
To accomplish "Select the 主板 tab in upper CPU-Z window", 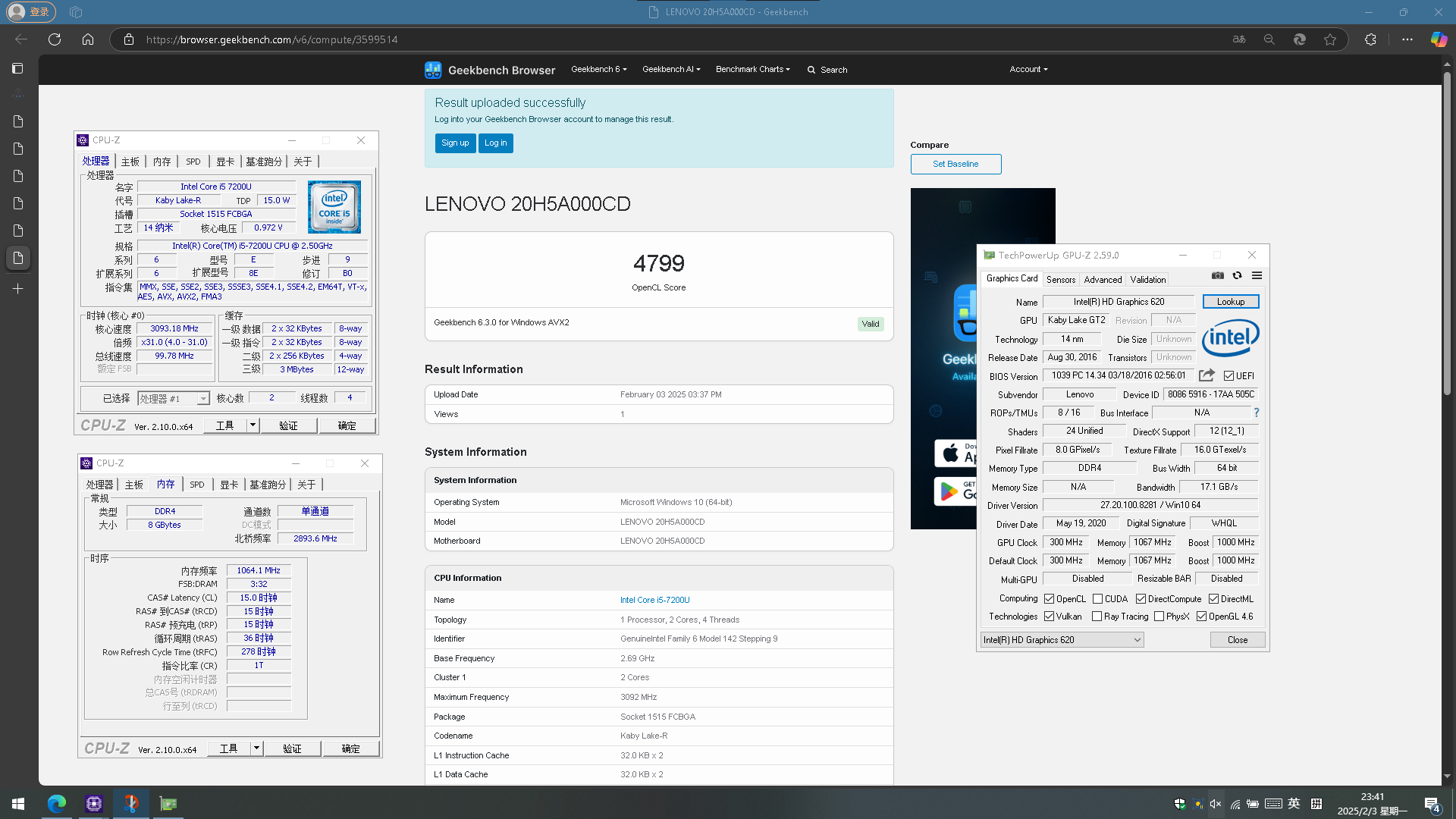I will point(130,162).
